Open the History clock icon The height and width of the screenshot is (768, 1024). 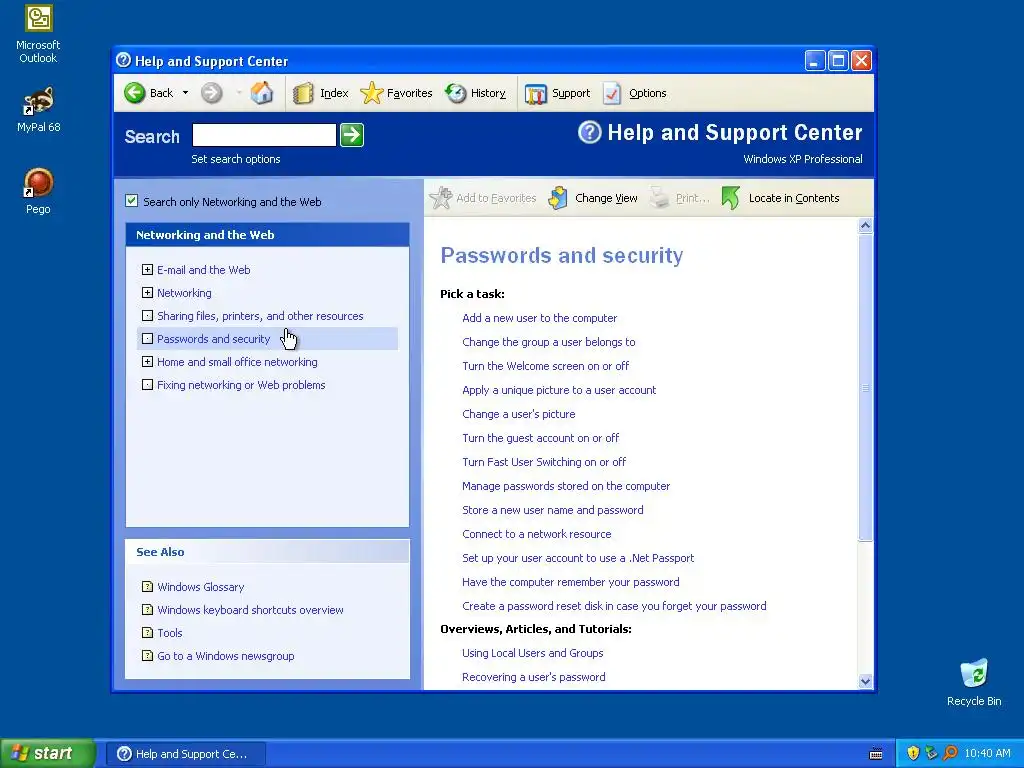click(456, 93)
